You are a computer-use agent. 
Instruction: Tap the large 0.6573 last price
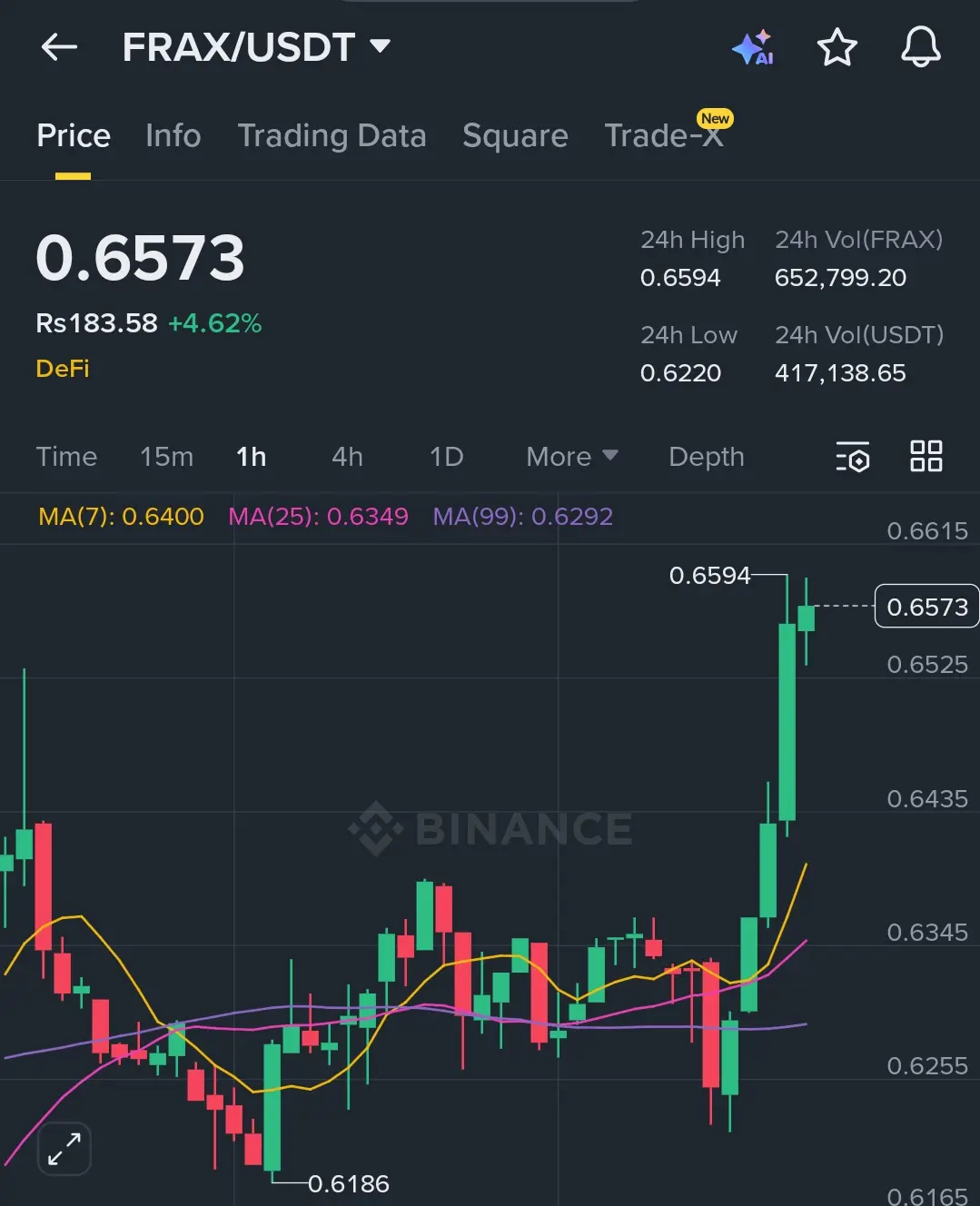pyautogui.click(x=140, y=258)
